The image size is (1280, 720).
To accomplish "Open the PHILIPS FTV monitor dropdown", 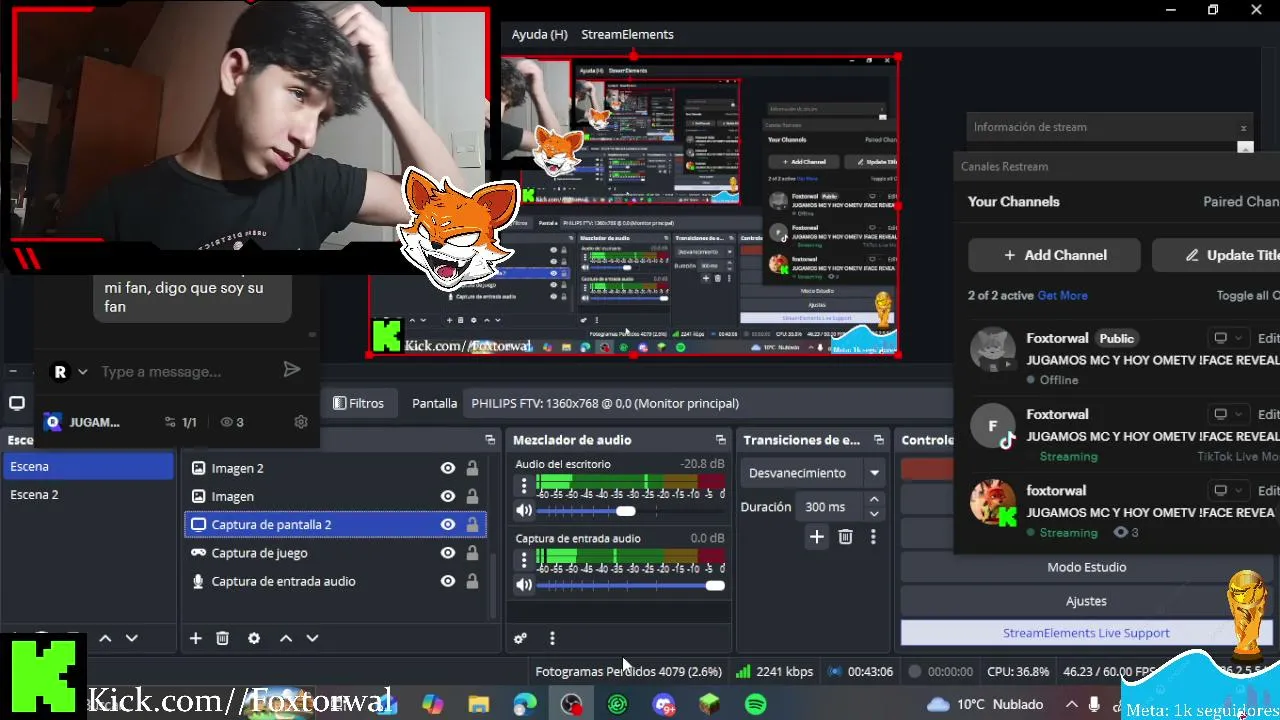I will click(709, 403).
